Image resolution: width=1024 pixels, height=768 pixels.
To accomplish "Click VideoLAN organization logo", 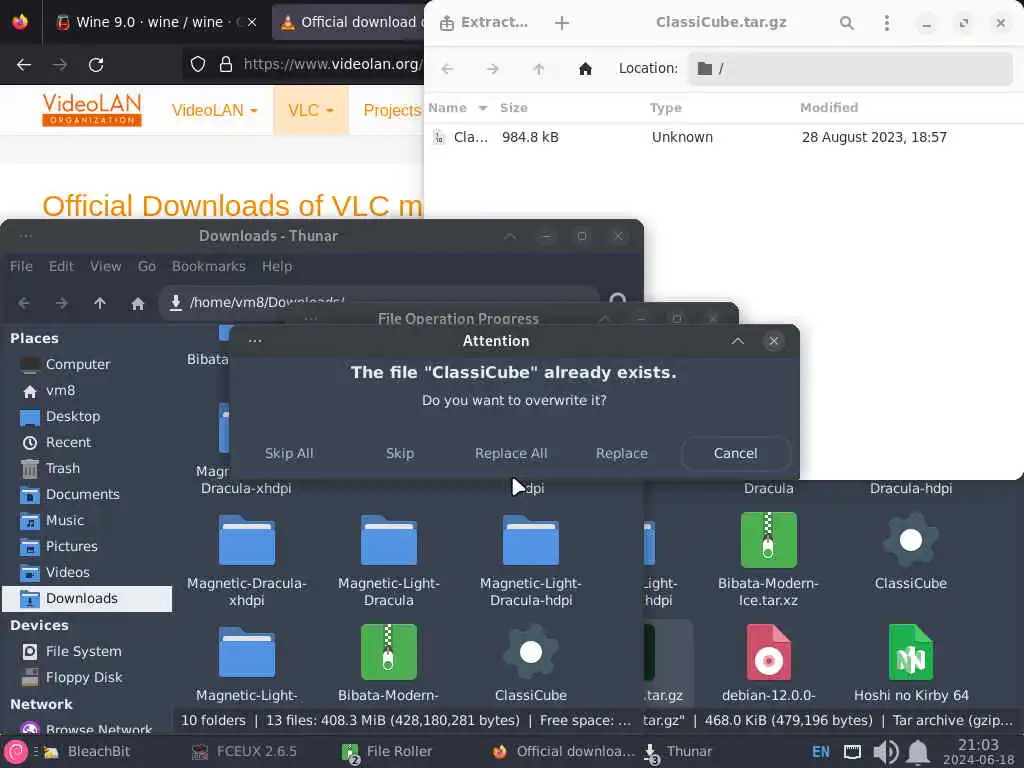I will [91, 109].
